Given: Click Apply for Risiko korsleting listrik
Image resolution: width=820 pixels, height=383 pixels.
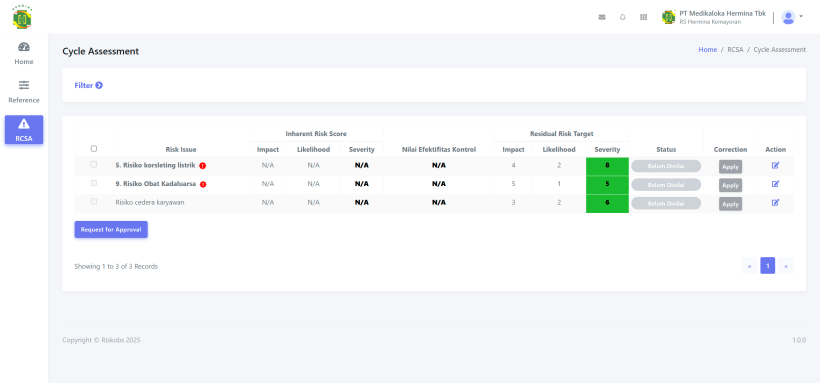Looking at the screenshot, I should (x=730, y=167).
